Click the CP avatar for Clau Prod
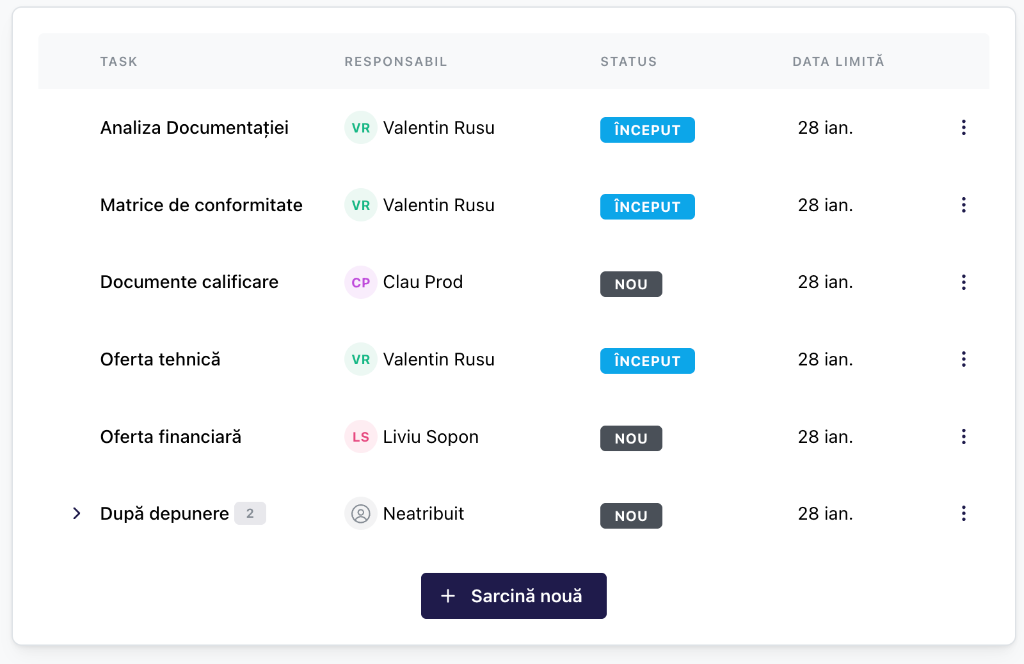This screenshot has height=664, width=1024. [x=361, y=283]
